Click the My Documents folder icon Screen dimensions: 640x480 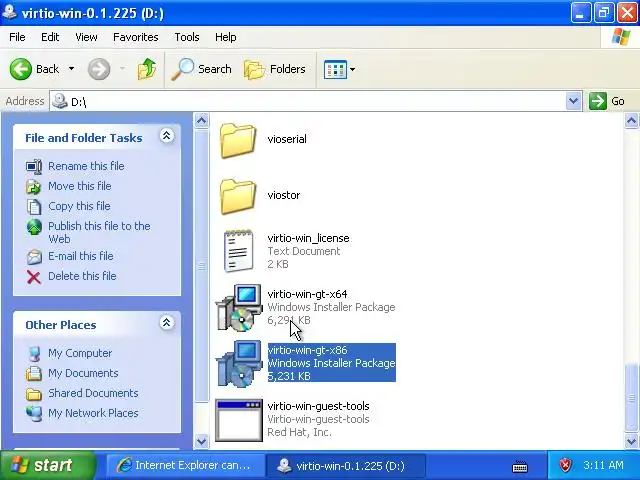click(x=34, y=374)
